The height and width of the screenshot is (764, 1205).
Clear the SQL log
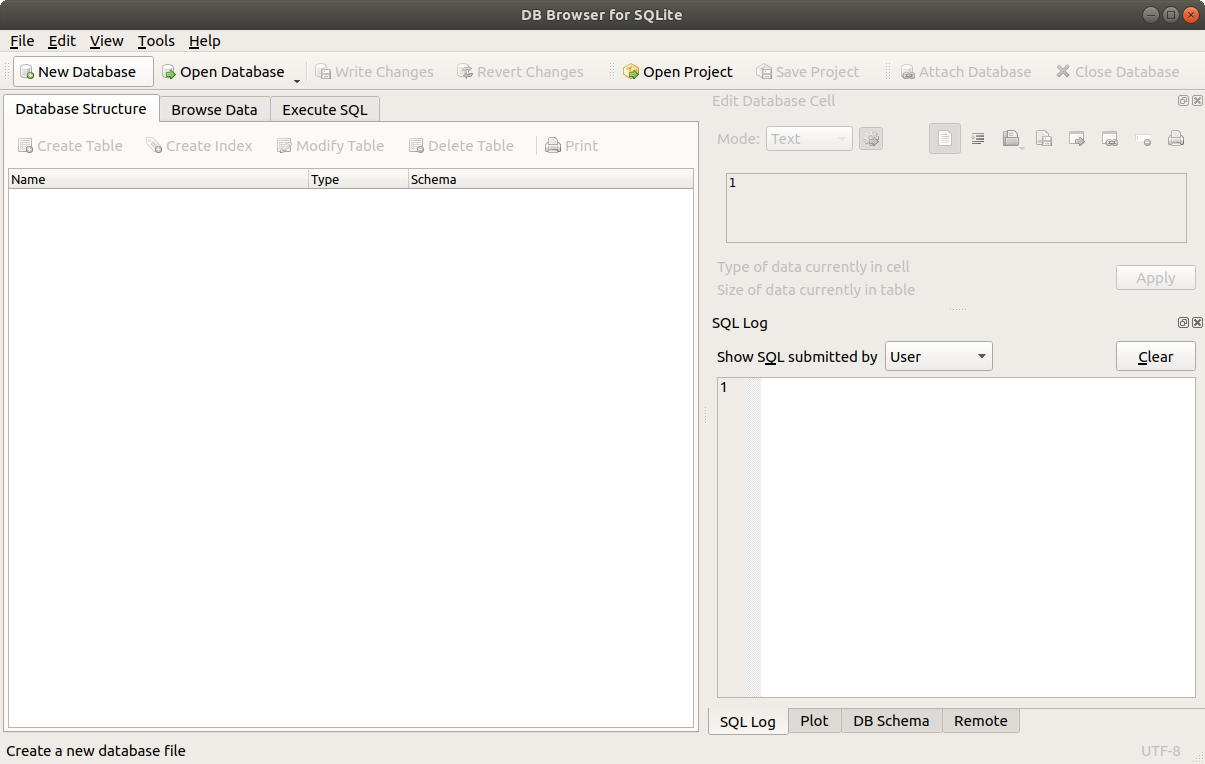1155,356
